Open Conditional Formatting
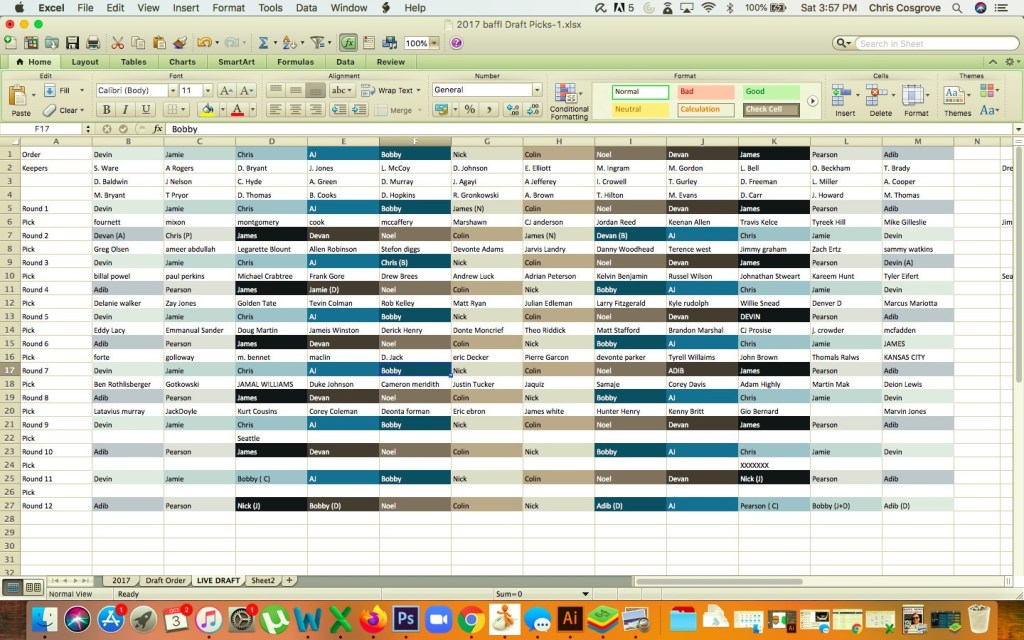Viewport: 1024px width, 640px height. pos(569,100)
